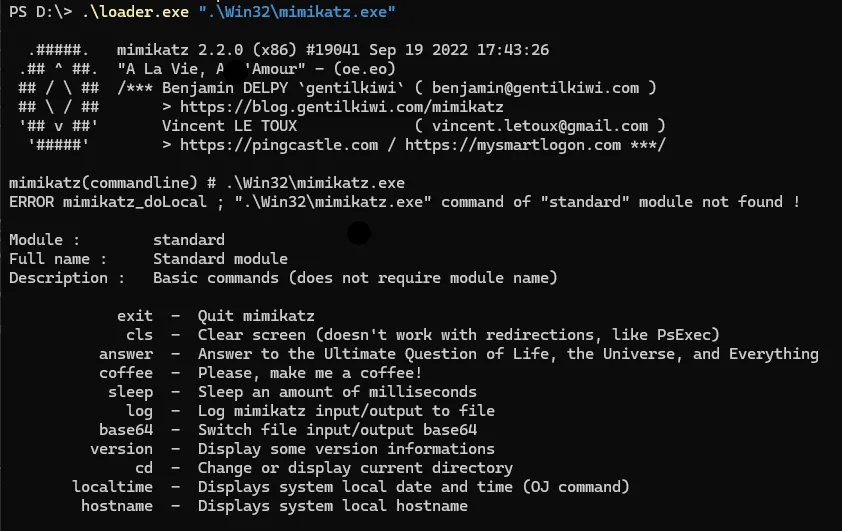Click the "answer" command name
The height and width of the screenshot is (531, 842).
[126, 354]
